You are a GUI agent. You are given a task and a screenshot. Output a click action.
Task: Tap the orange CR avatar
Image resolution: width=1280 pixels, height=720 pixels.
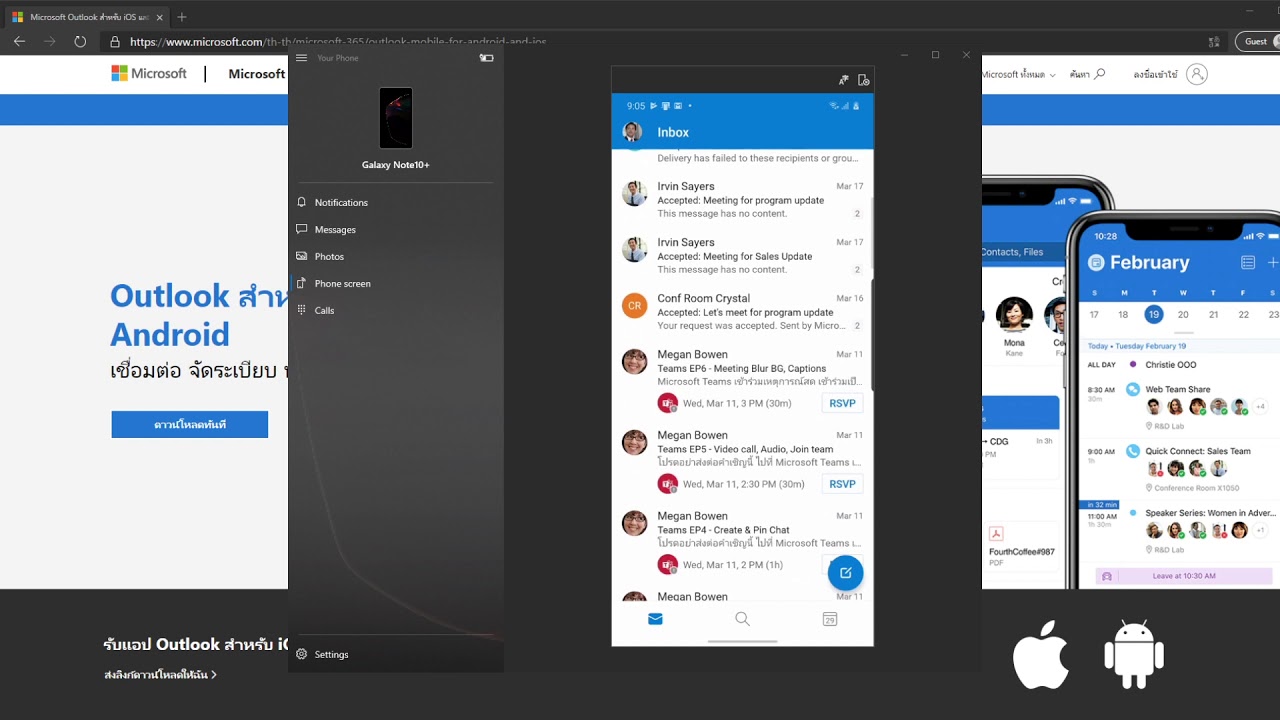click(x=634, y=306)
